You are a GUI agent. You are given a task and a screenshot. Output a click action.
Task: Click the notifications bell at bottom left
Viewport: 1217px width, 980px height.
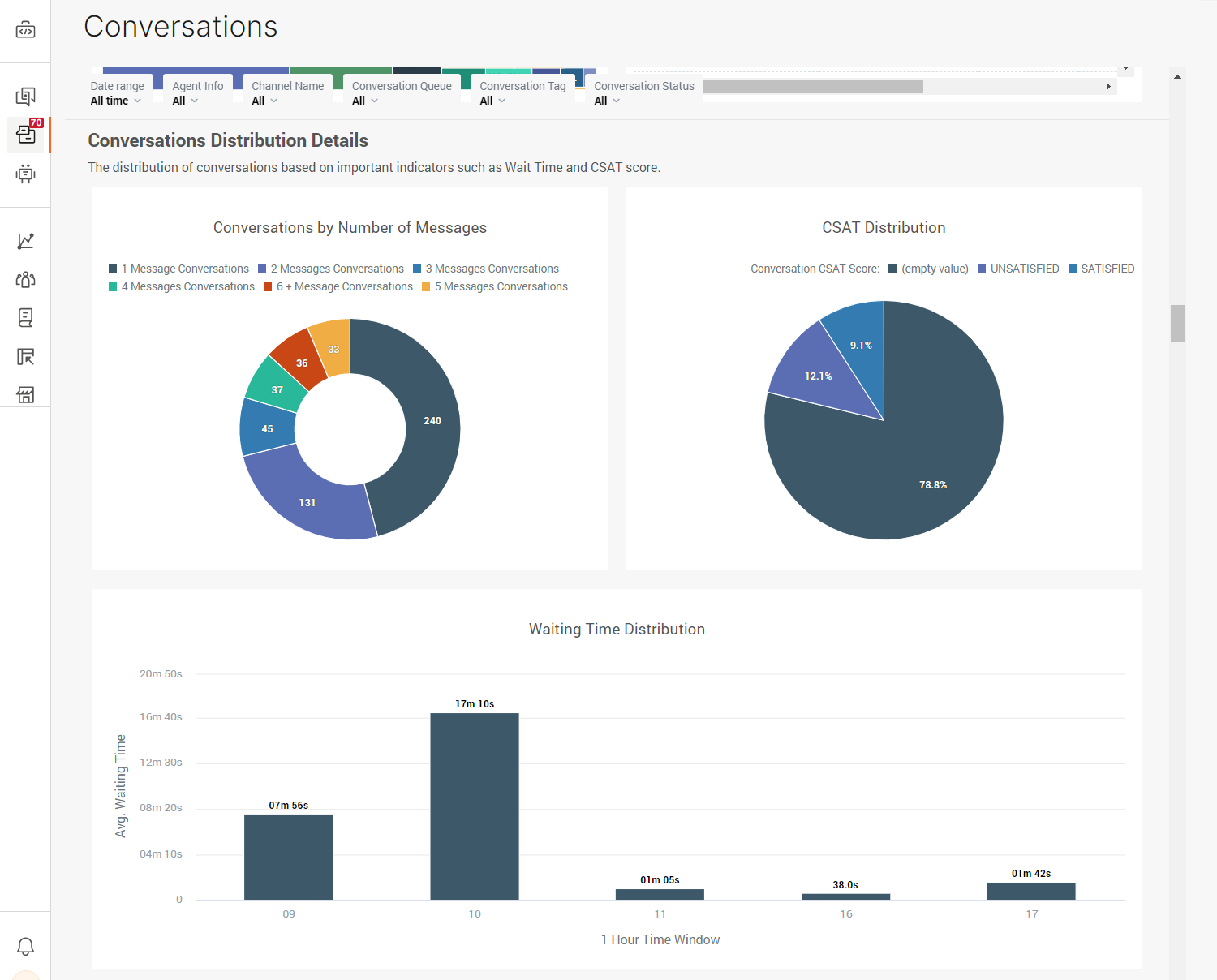[25, 946]
